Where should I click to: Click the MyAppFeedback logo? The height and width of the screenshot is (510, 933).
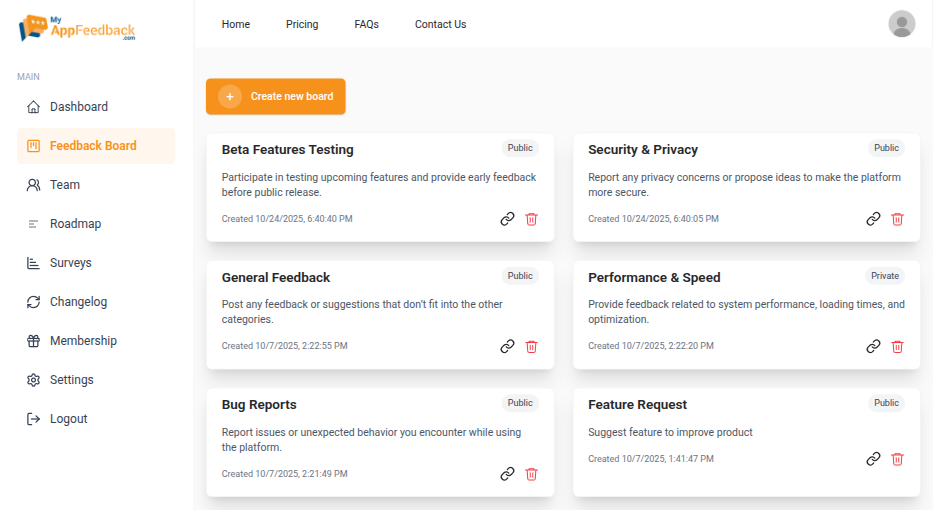(77, 27)
